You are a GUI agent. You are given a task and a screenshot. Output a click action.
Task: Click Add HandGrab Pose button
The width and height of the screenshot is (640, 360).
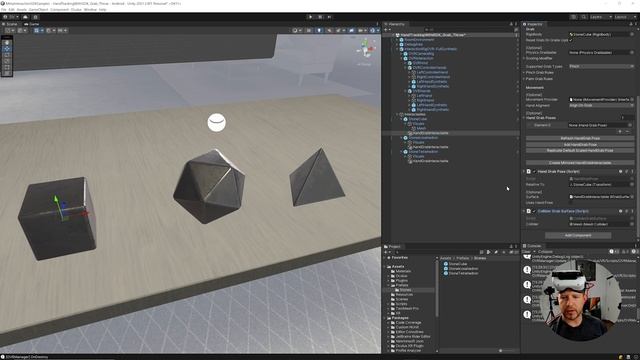[x=580, y=144]
